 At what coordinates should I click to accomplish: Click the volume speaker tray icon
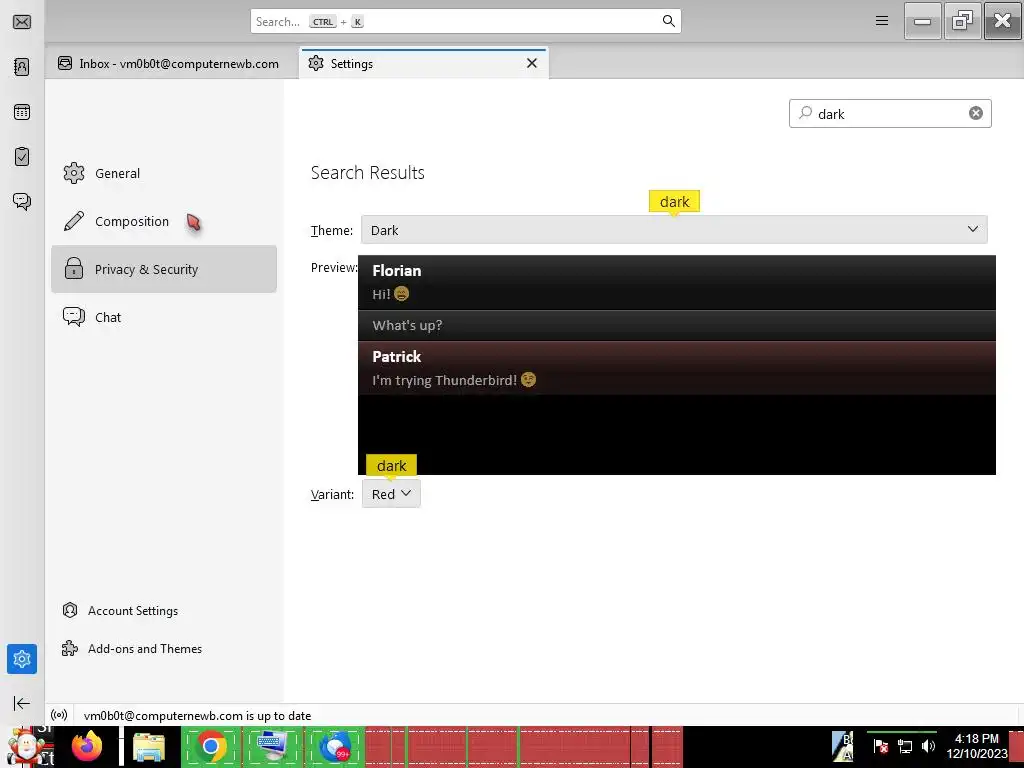click(x=928, y=746)
